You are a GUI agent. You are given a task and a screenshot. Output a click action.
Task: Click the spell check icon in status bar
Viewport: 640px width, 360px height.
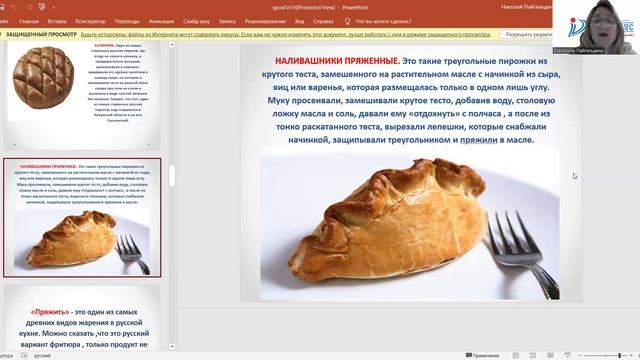coord(24,356)
